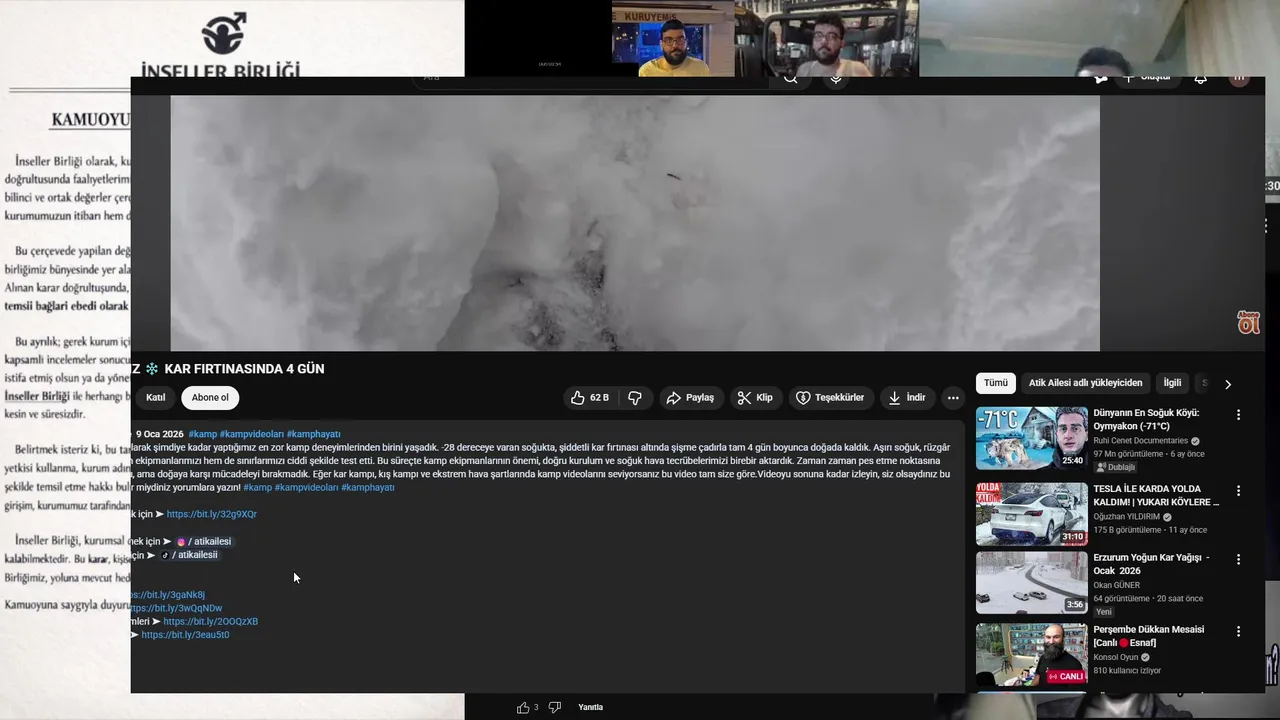
Task: Visit the Ruhi Cenet Documentaries channel name
Action: coord(1140,441)
